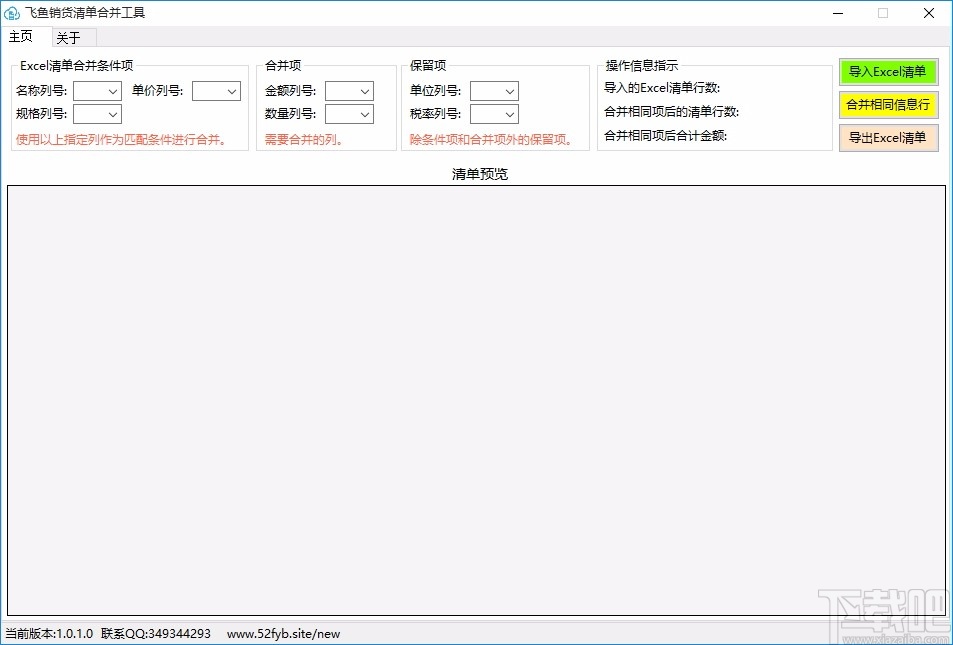The image size is (953, 645).
Task: Click the 导出Excel清单 button
Action: [x=888, y=138]
